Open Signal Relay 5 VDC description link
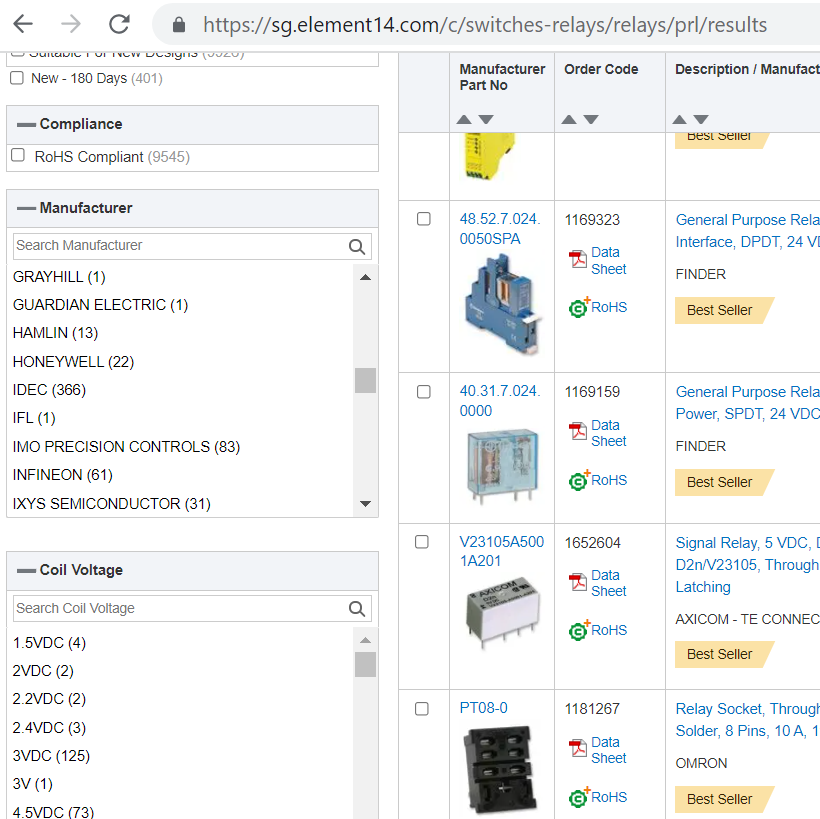 tap(748, 565)
